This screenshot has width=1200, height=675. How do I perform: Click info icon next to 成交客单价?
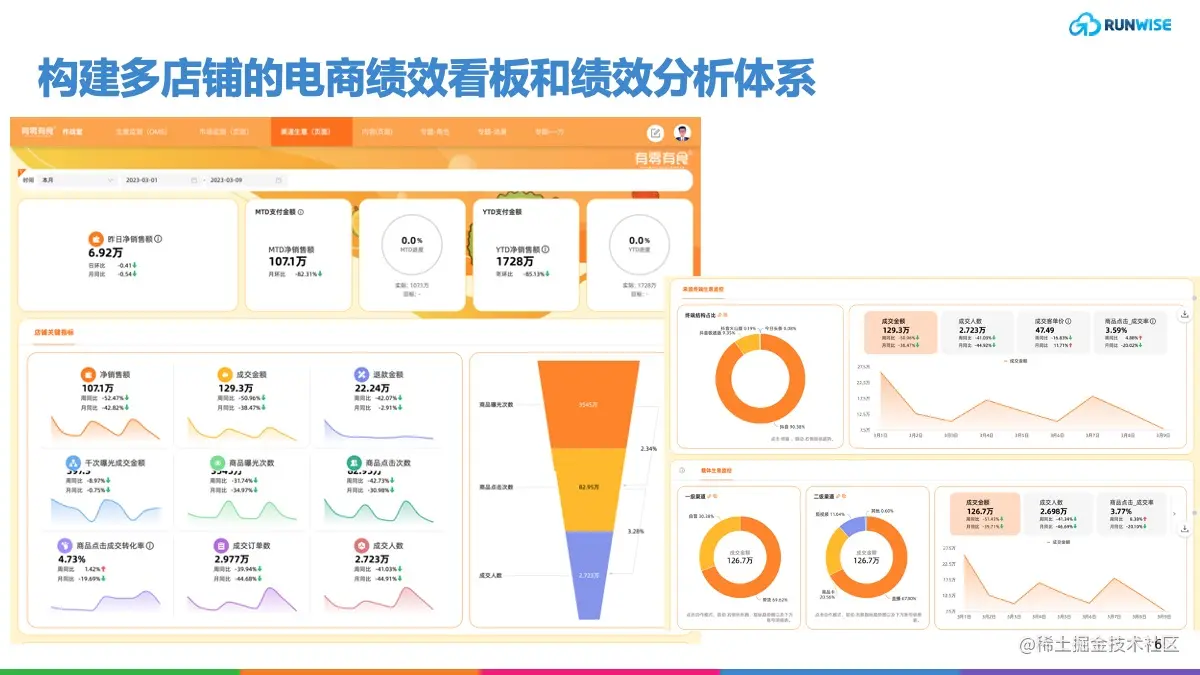(1069, 321)
